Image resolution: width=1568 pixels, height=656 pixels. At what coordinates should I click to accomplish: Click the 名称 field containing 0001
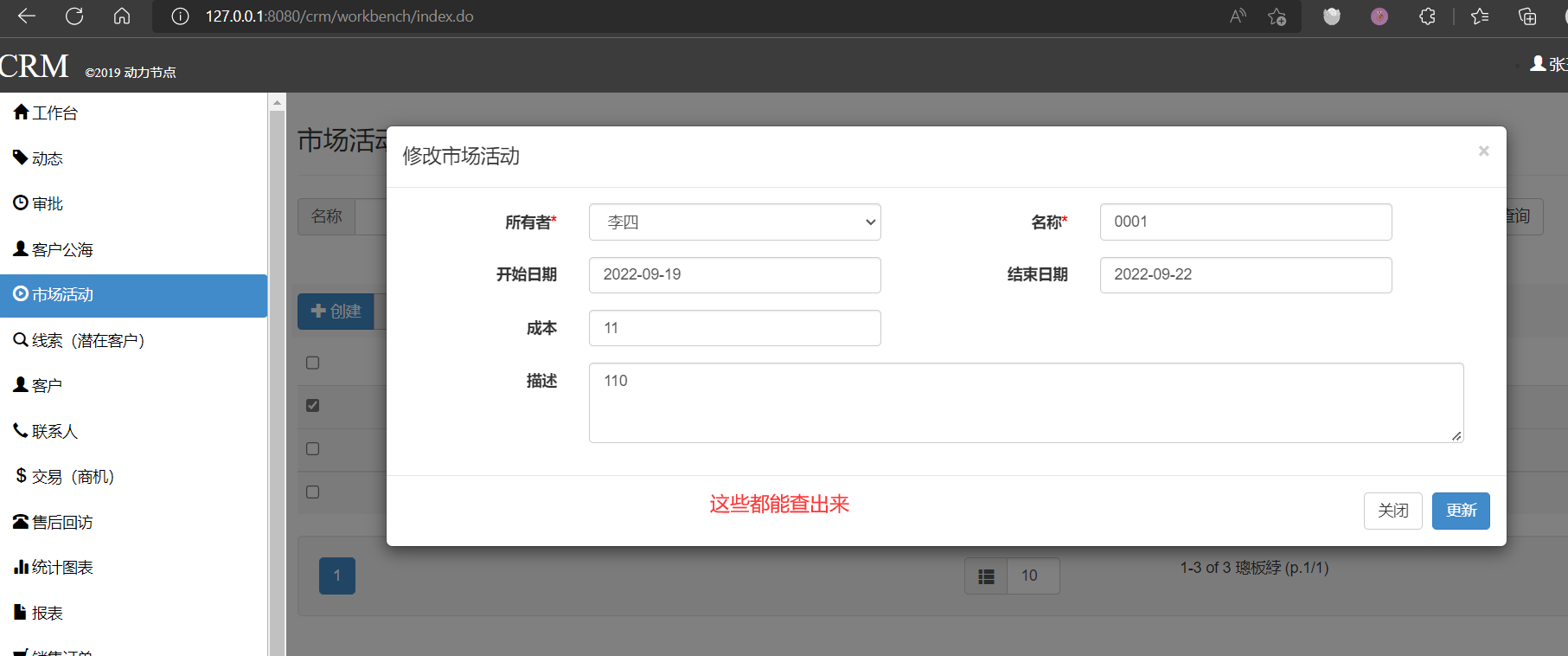tap(1245, 222)
